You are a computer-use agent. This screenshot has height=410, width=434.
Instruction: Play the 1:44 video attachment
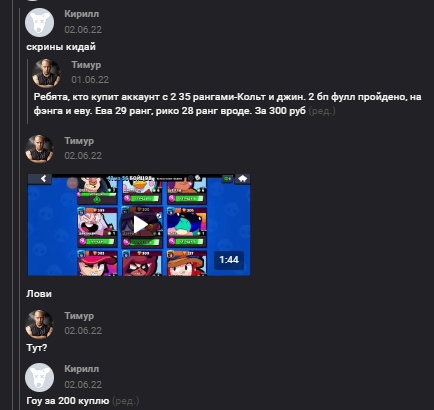point(139,225)
